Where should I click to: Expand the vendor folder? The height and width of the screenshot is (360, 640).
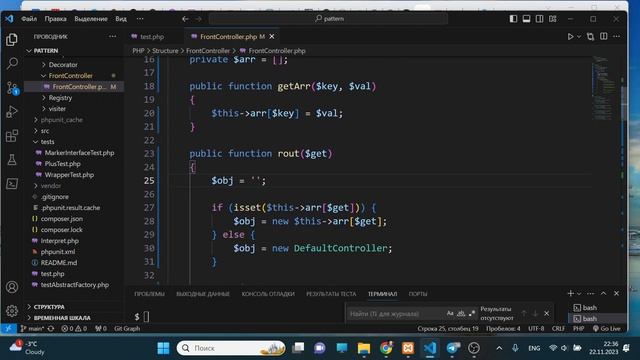[x=51, y=186]
